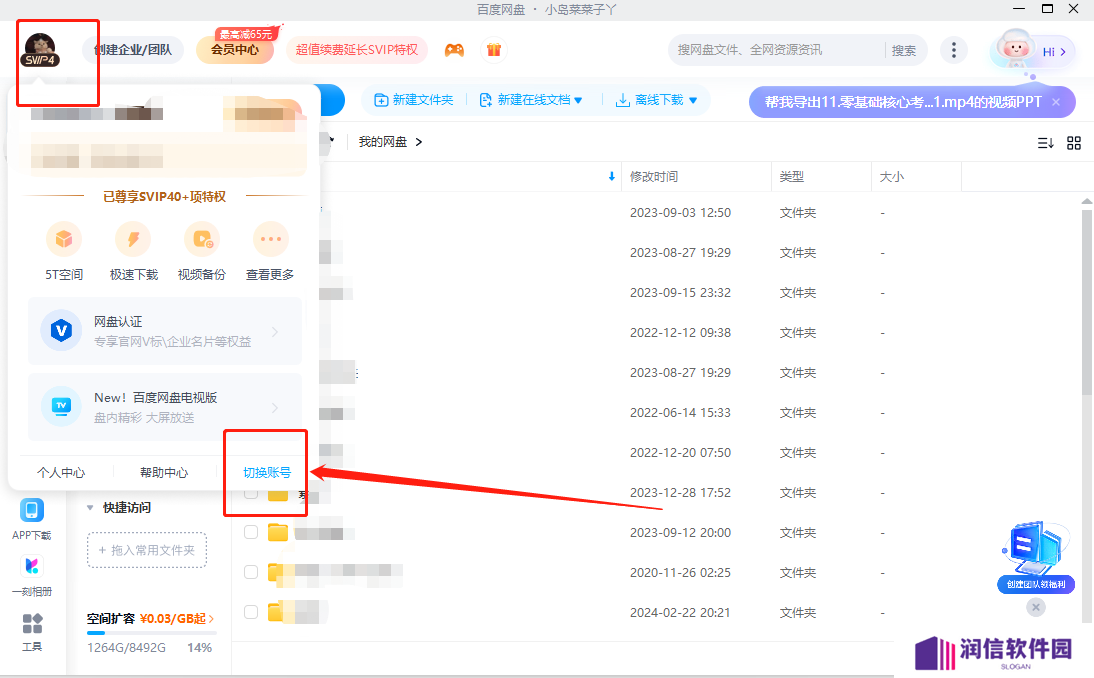Click 文件夹 type in the 2023-09-12 row

tap(797, 533)
